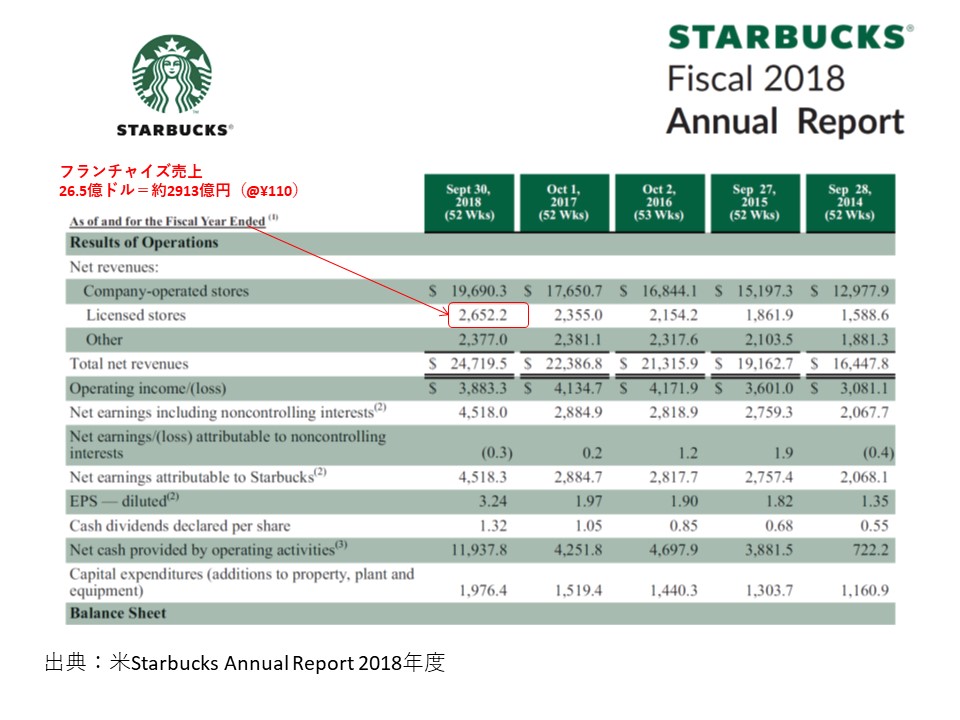Viewport: 960px width, 720px height.
Task: Select operating income value 3,601.0
Action: point(769,388)
